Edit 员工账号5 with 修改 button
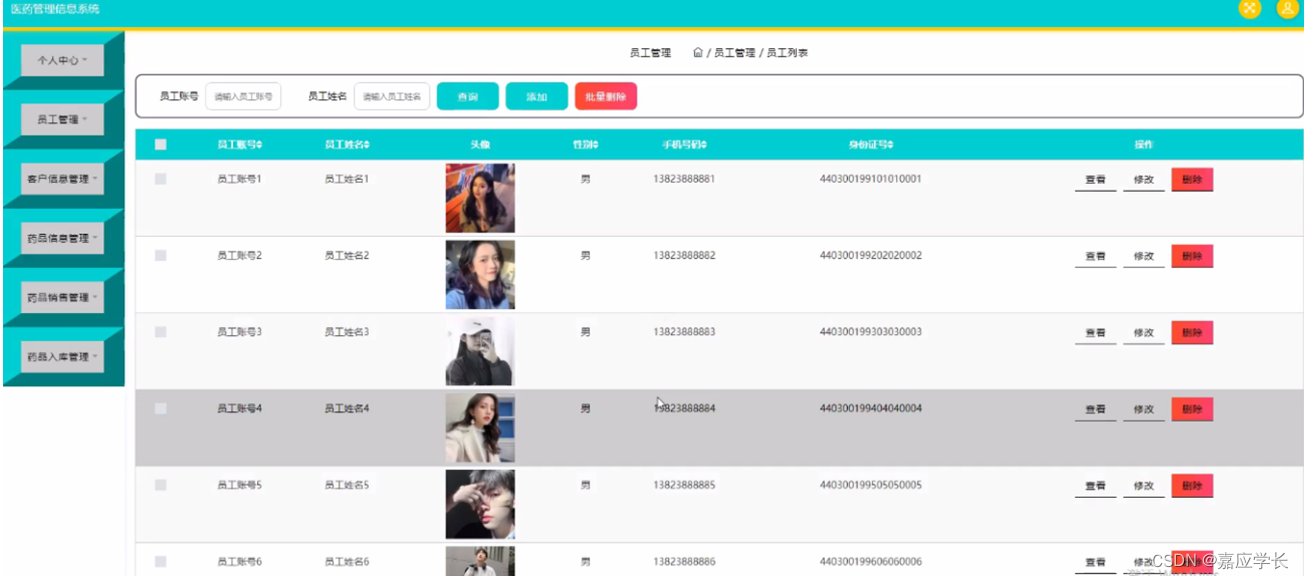Screen dimensions: 1304x579 (x=1144, y=486)
